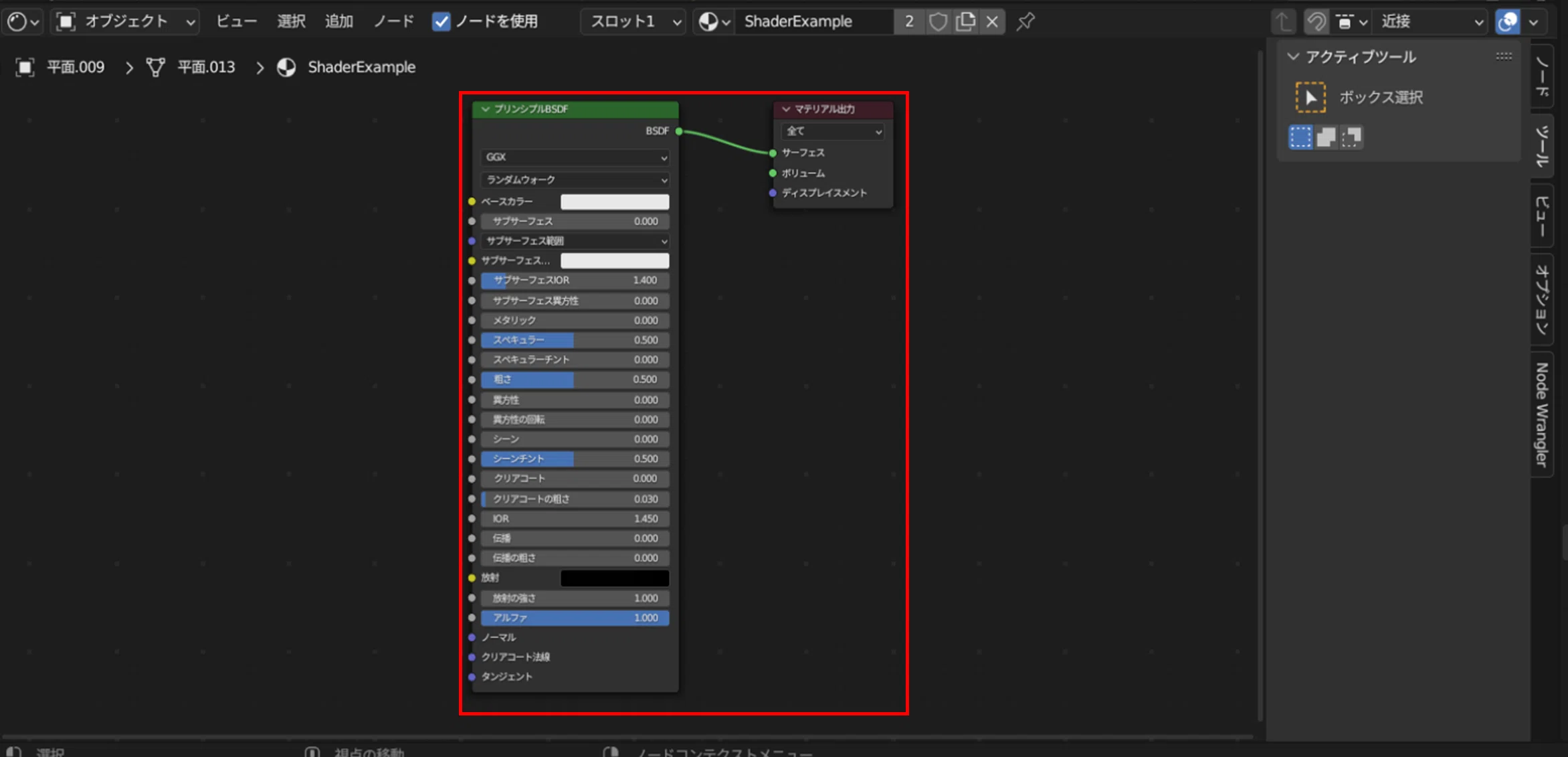Toggle the overlay icon in header
This screenshot has height=757, width=1568.
pos(1508,21)
